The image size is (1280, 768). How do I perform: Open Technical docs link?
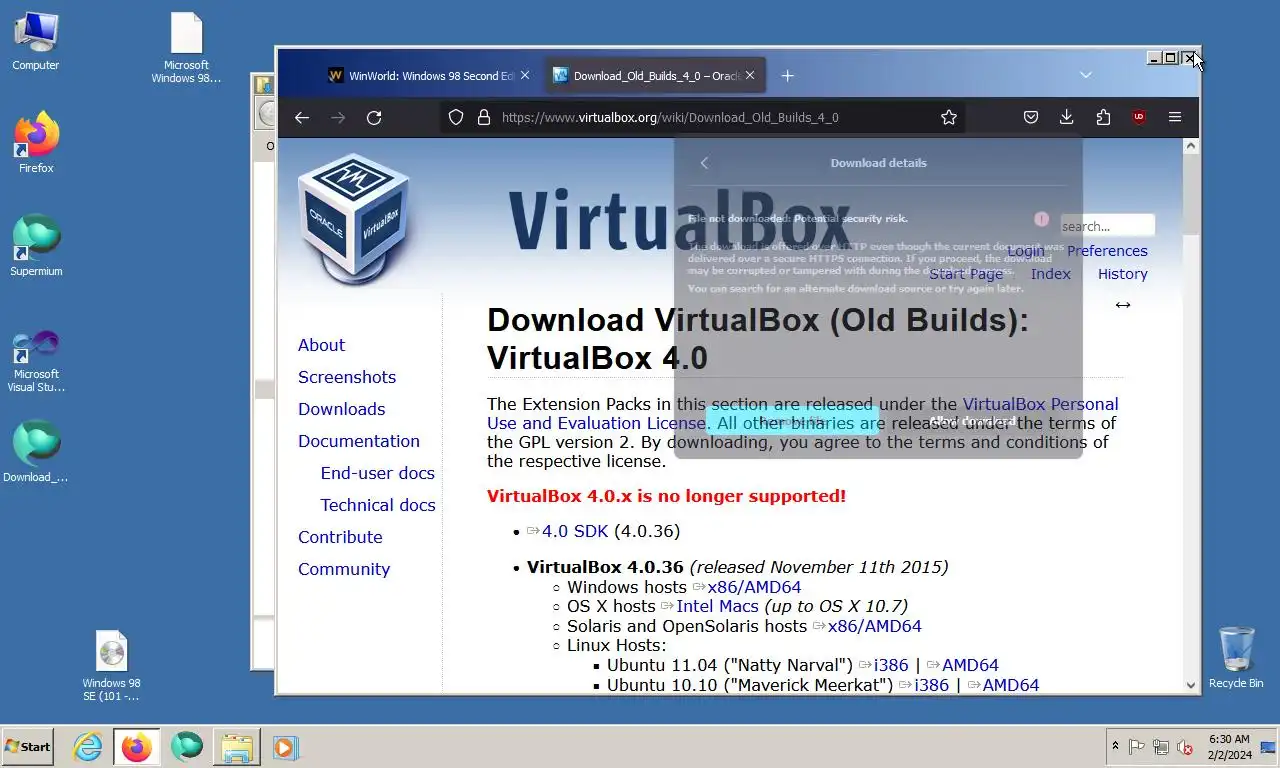pyautogui.click(x=377, y=505)
